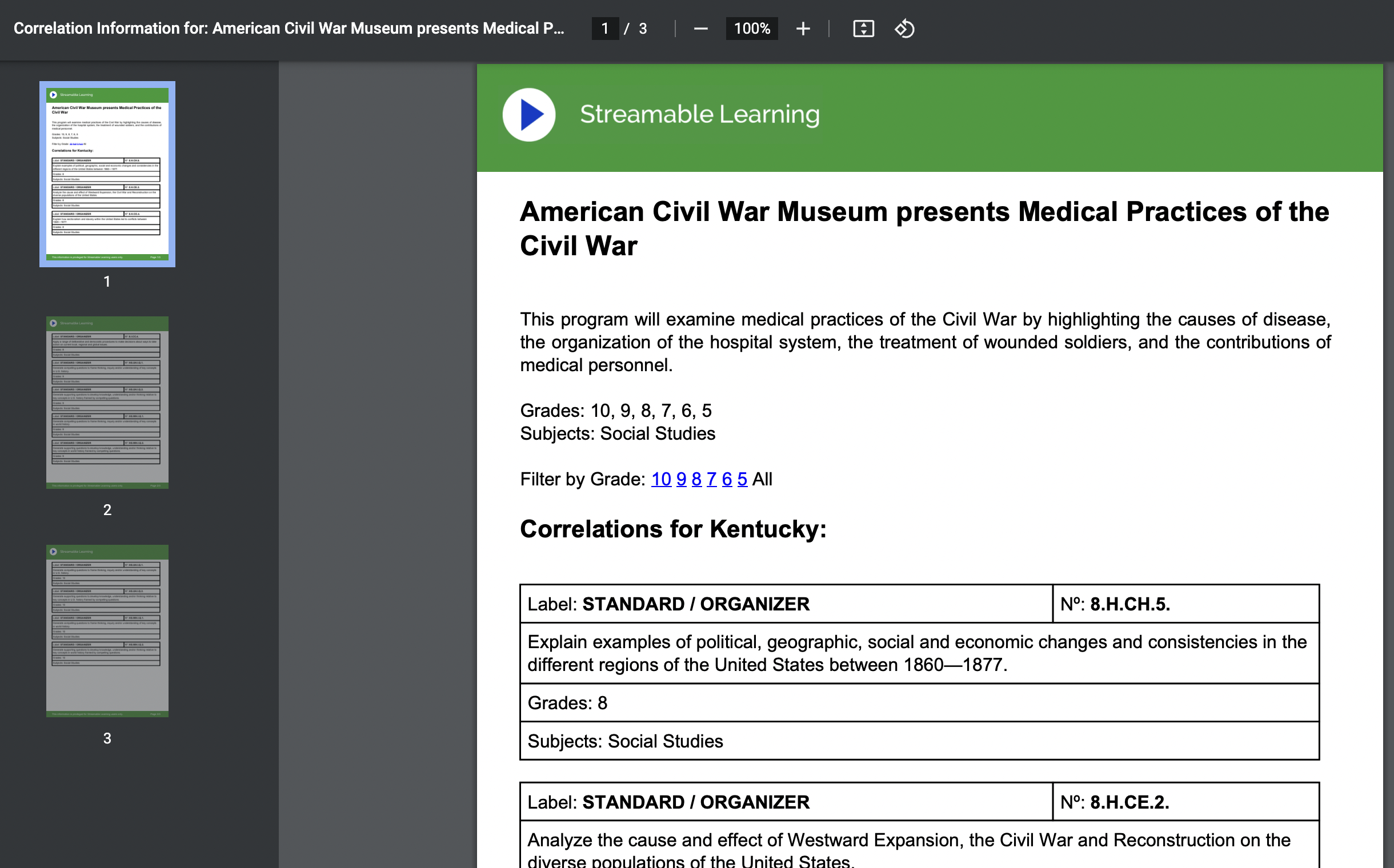
Task: Filter correlations by grade 7
Action: (x=711, y=479)
